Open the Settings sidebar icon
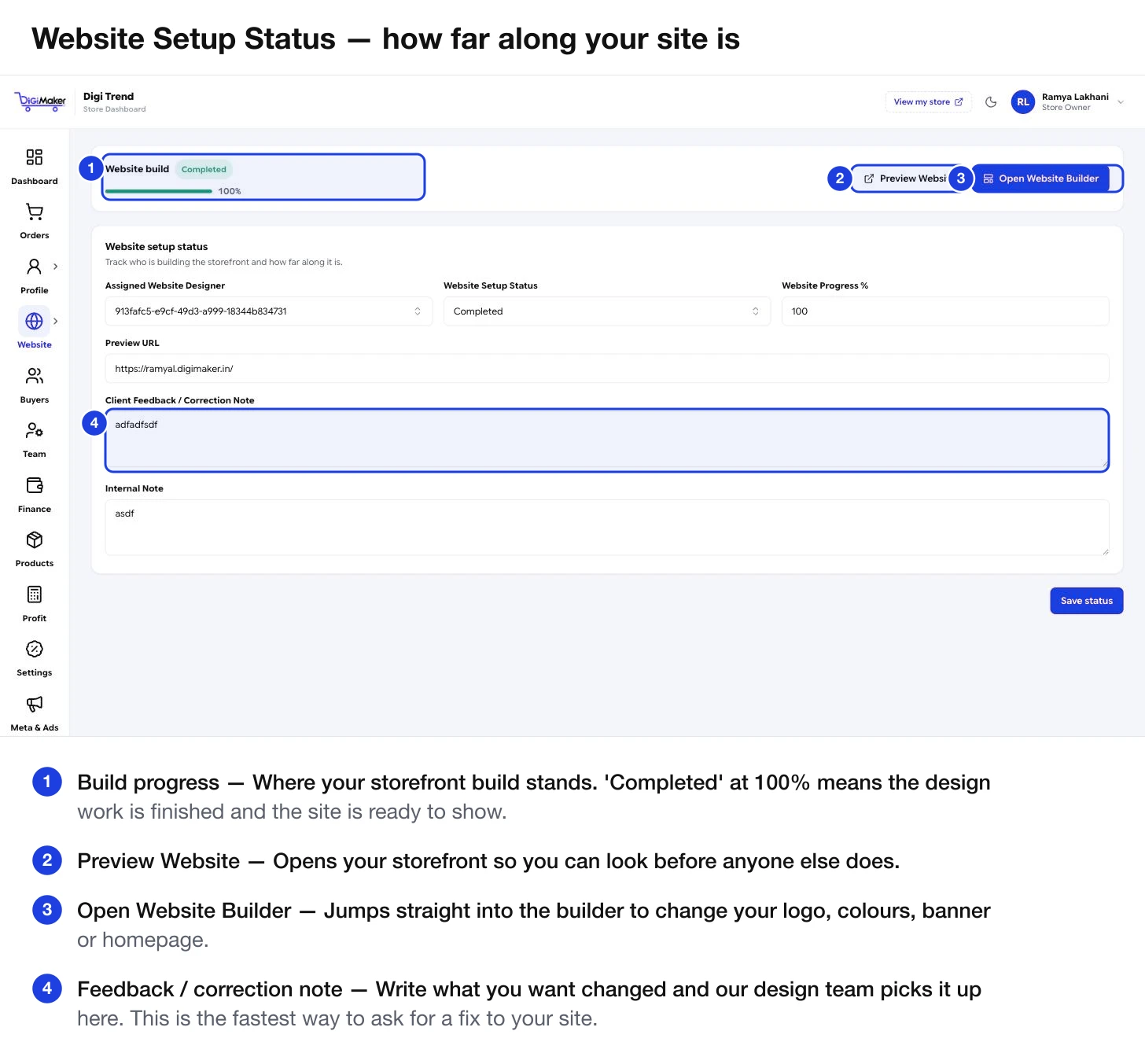The width and height of the screenshot is (1145, 1064). [x=34, y=649]
